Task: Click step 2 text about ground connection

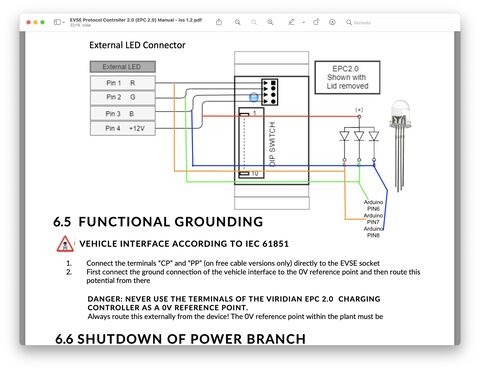Action: point(253,276)
